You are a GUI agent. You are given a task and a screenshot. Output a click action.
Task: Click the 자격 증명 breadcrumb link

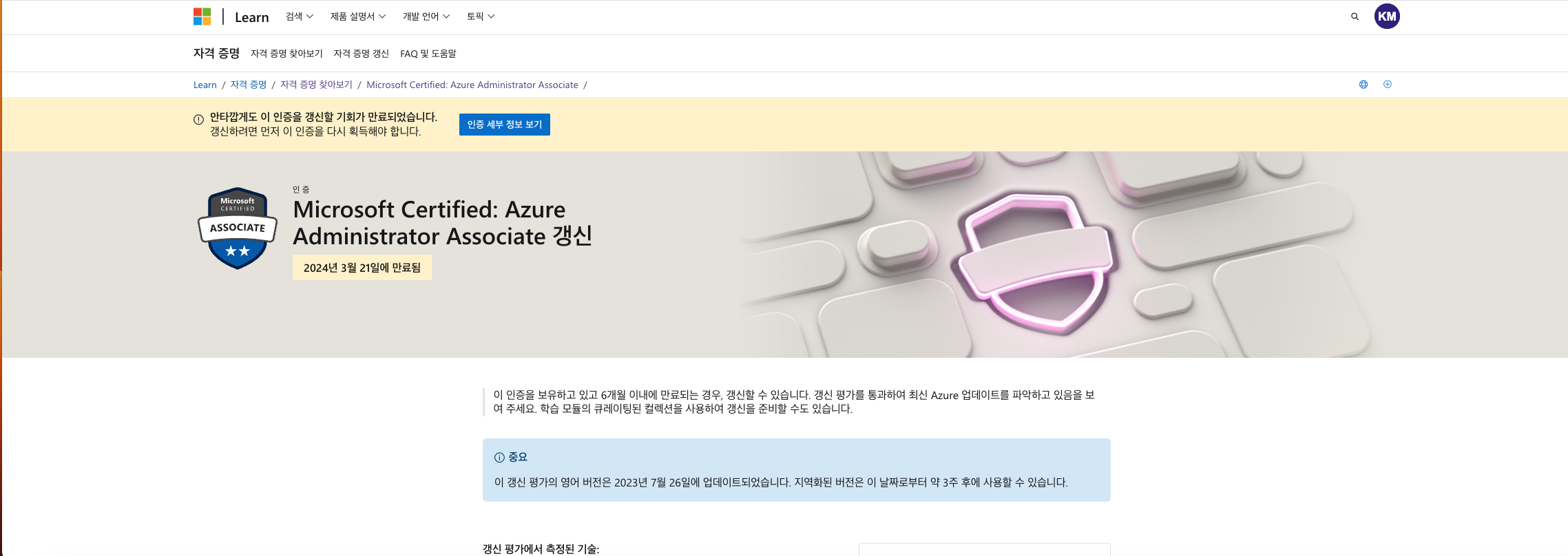point(249,85)
